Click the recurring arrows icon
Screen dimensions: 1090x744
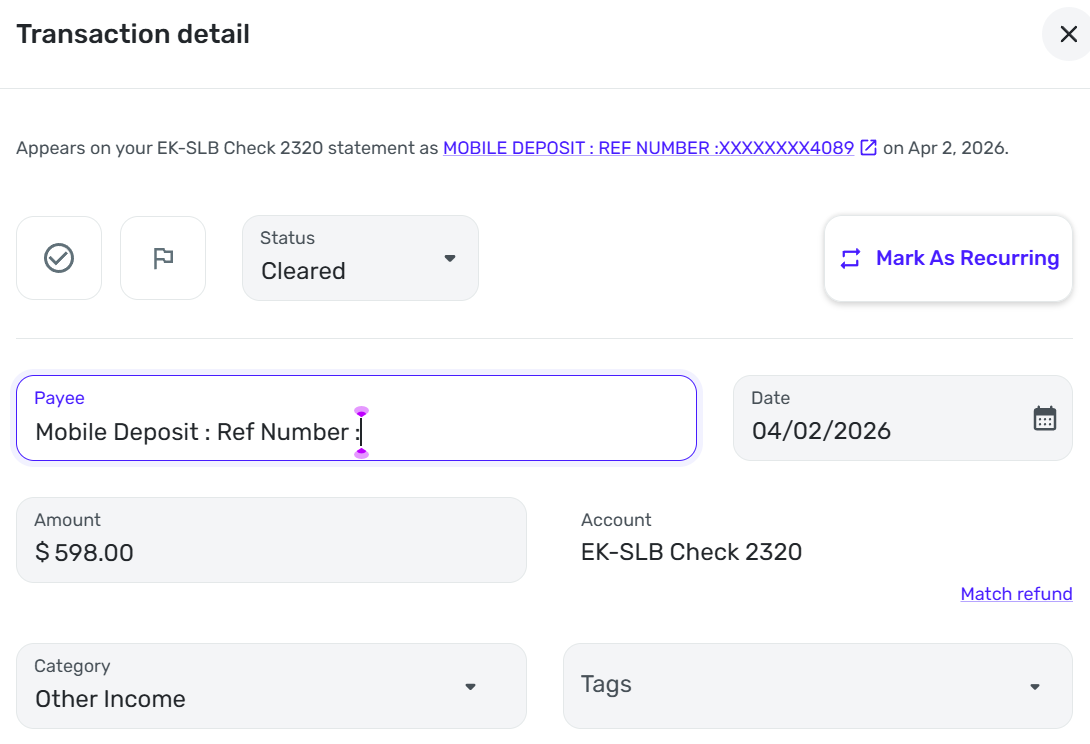click(x=850, y=259)
